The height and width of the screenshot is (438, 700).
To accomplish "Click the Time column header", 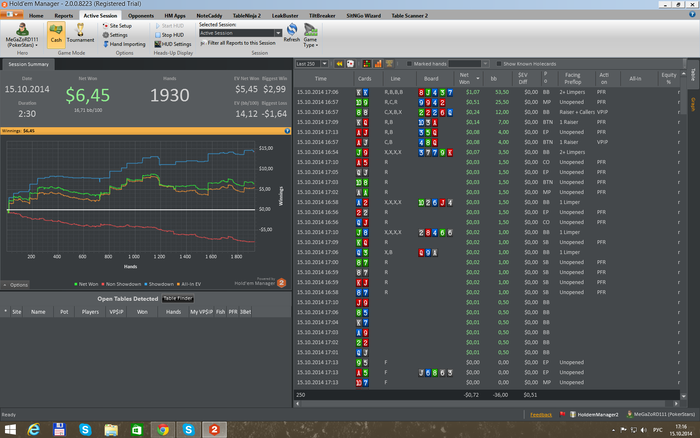I will 321,79.
